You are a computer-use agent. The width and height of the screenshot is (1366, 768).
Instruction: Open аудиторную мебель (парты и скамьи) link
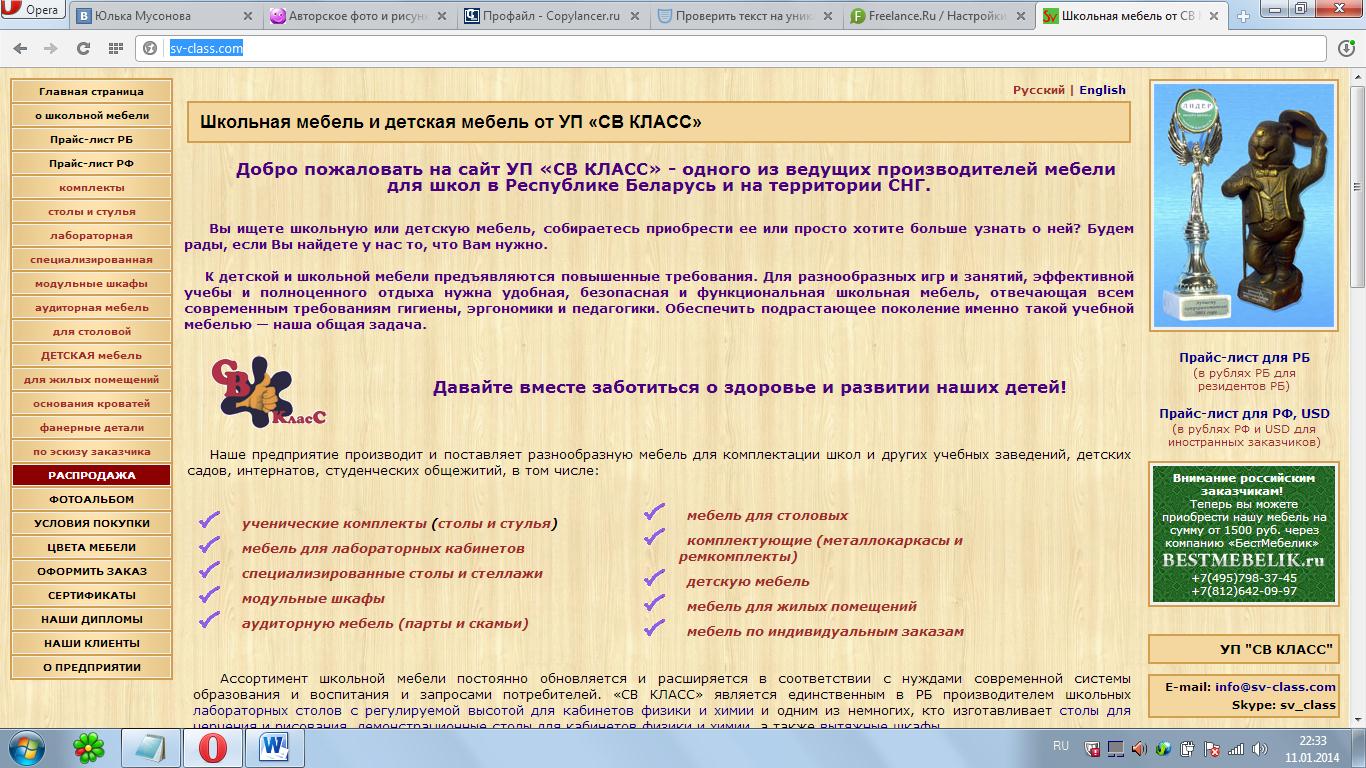click(385, 623)
